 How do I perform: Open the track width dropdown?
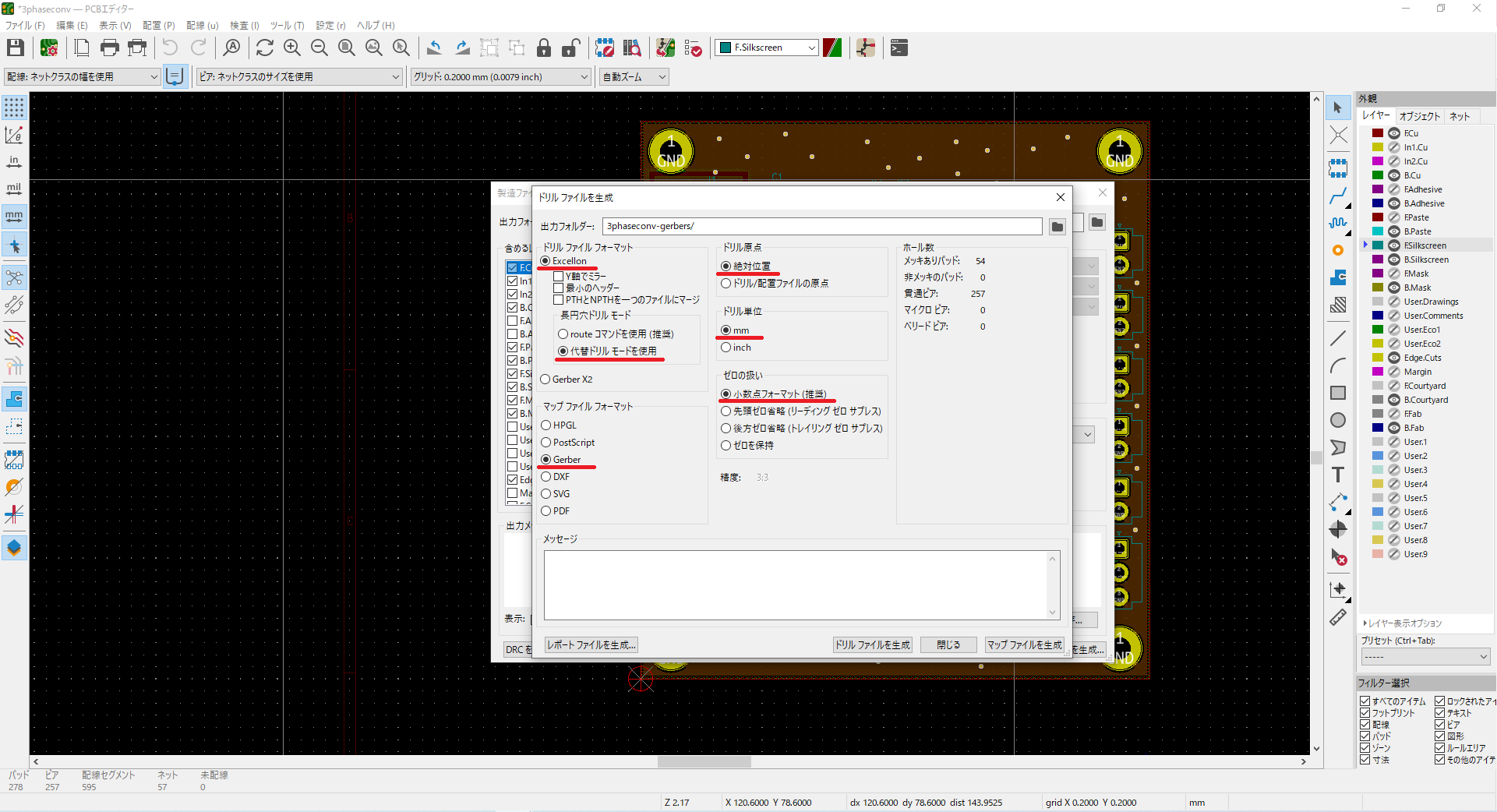click(83, 77)
